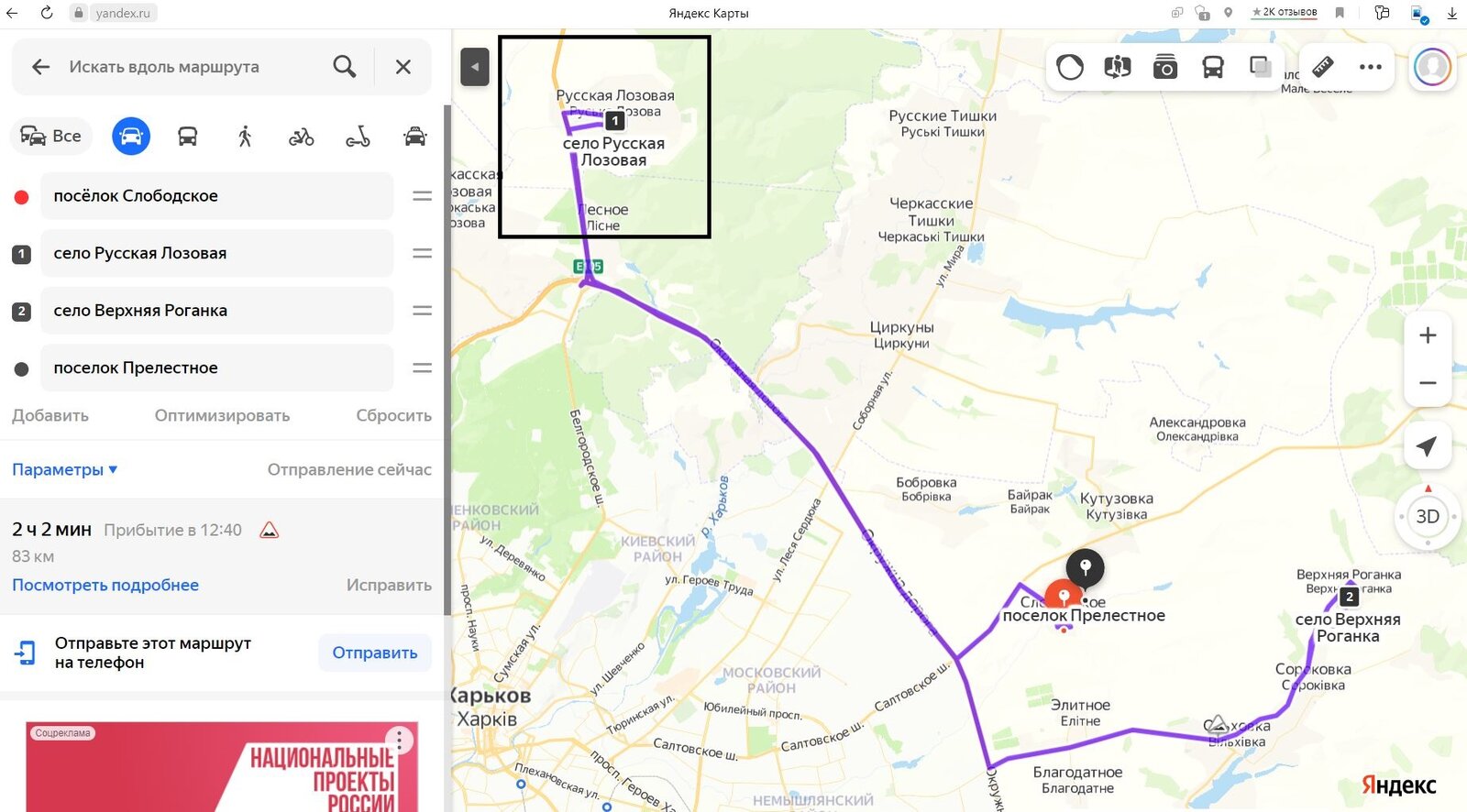Zoom in the map with plus
1467x812 pixels.
[x=1428, y=335]
